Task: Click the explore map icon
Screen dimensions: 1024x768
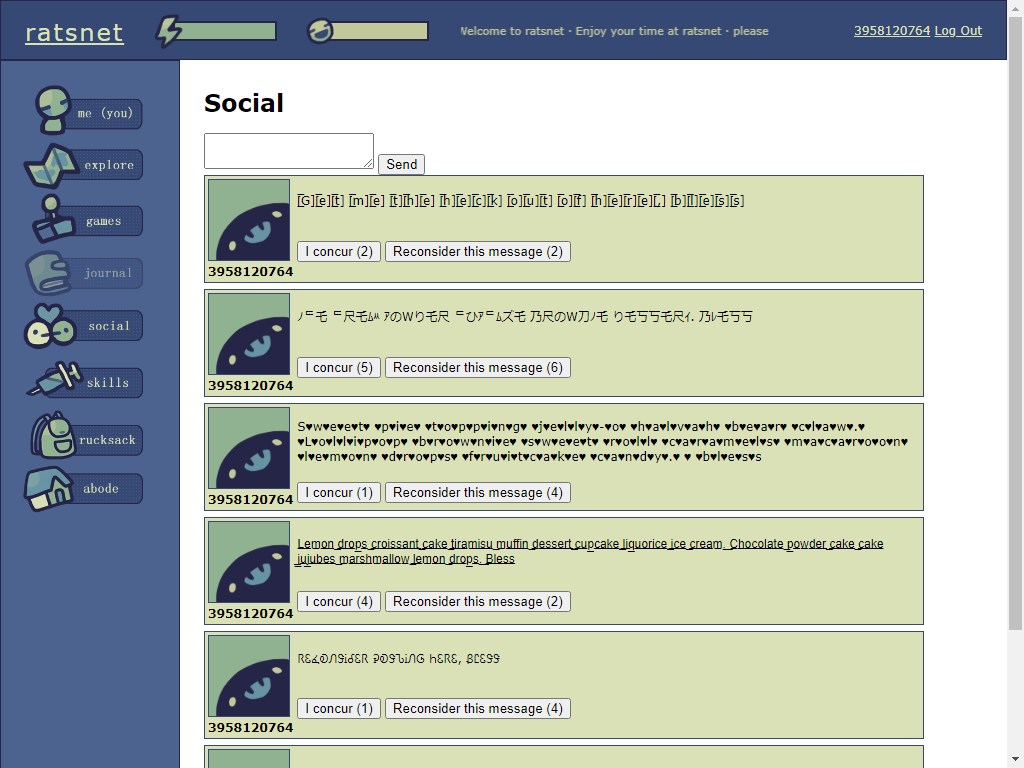Action: pos(52,165)
